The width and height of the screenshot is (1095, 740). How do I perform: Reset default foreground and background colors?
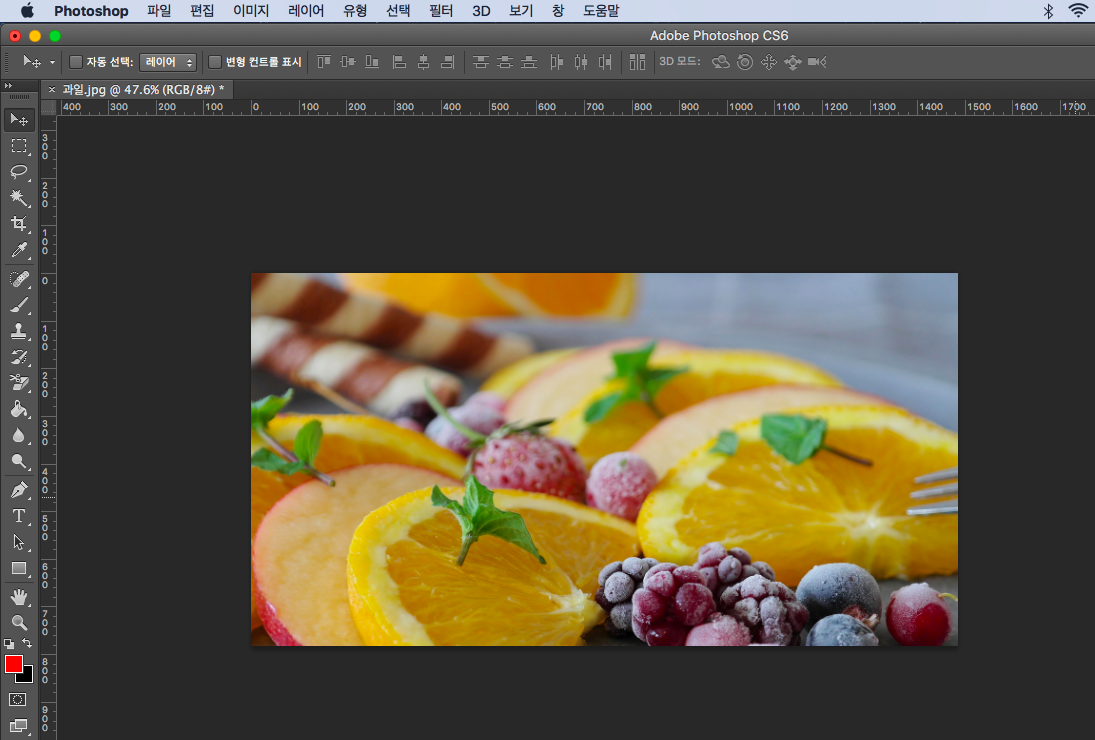(8, 644)
